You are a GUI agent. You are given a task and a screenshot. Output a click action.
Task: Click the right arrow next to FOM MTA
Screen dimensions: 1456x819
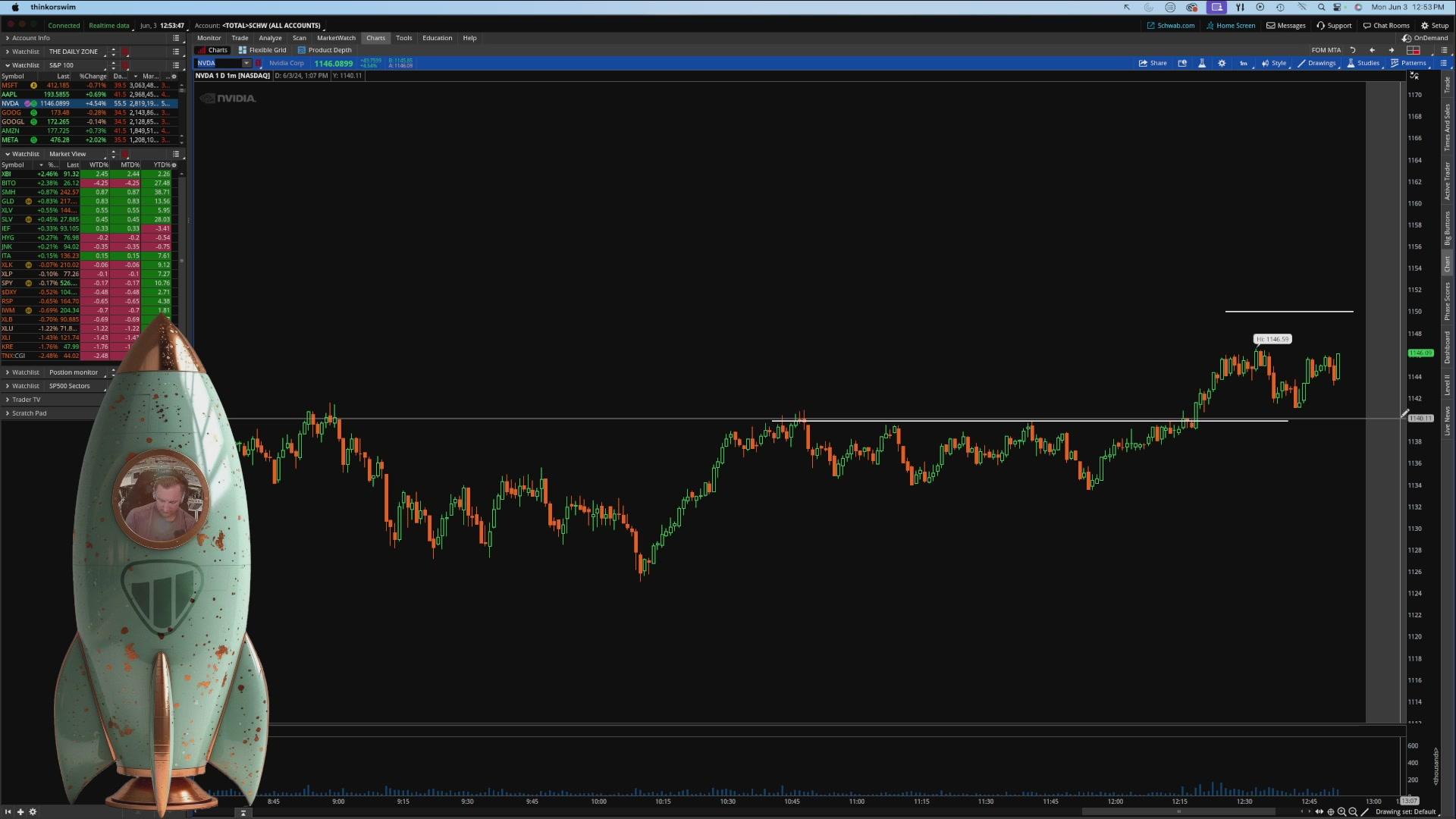(x=1392, y=50)
